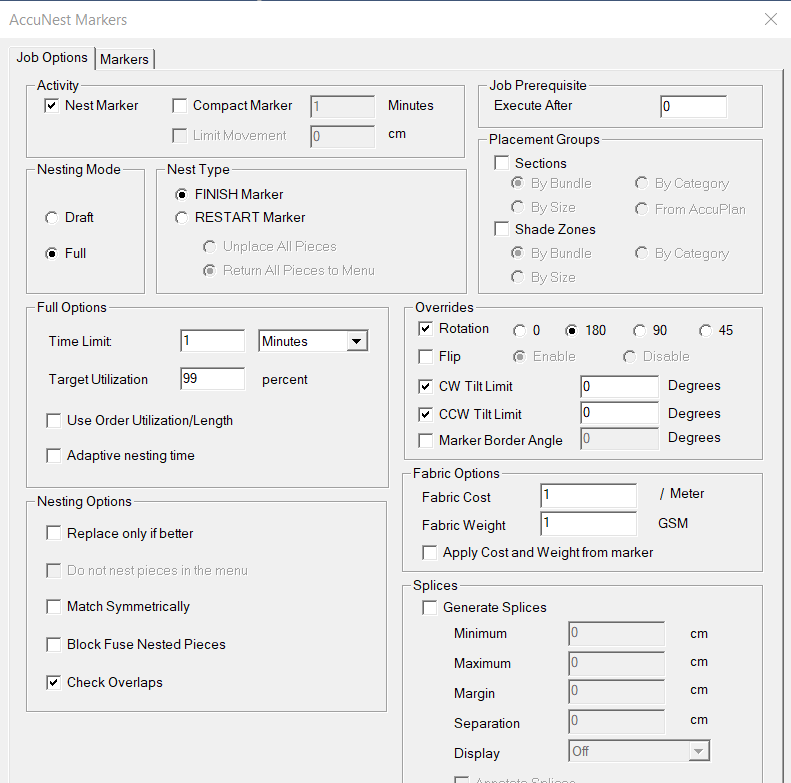Check Replace only if better
Image resolution: width=791 pixels, height=783 pixels.
click(x=54, y=533)
